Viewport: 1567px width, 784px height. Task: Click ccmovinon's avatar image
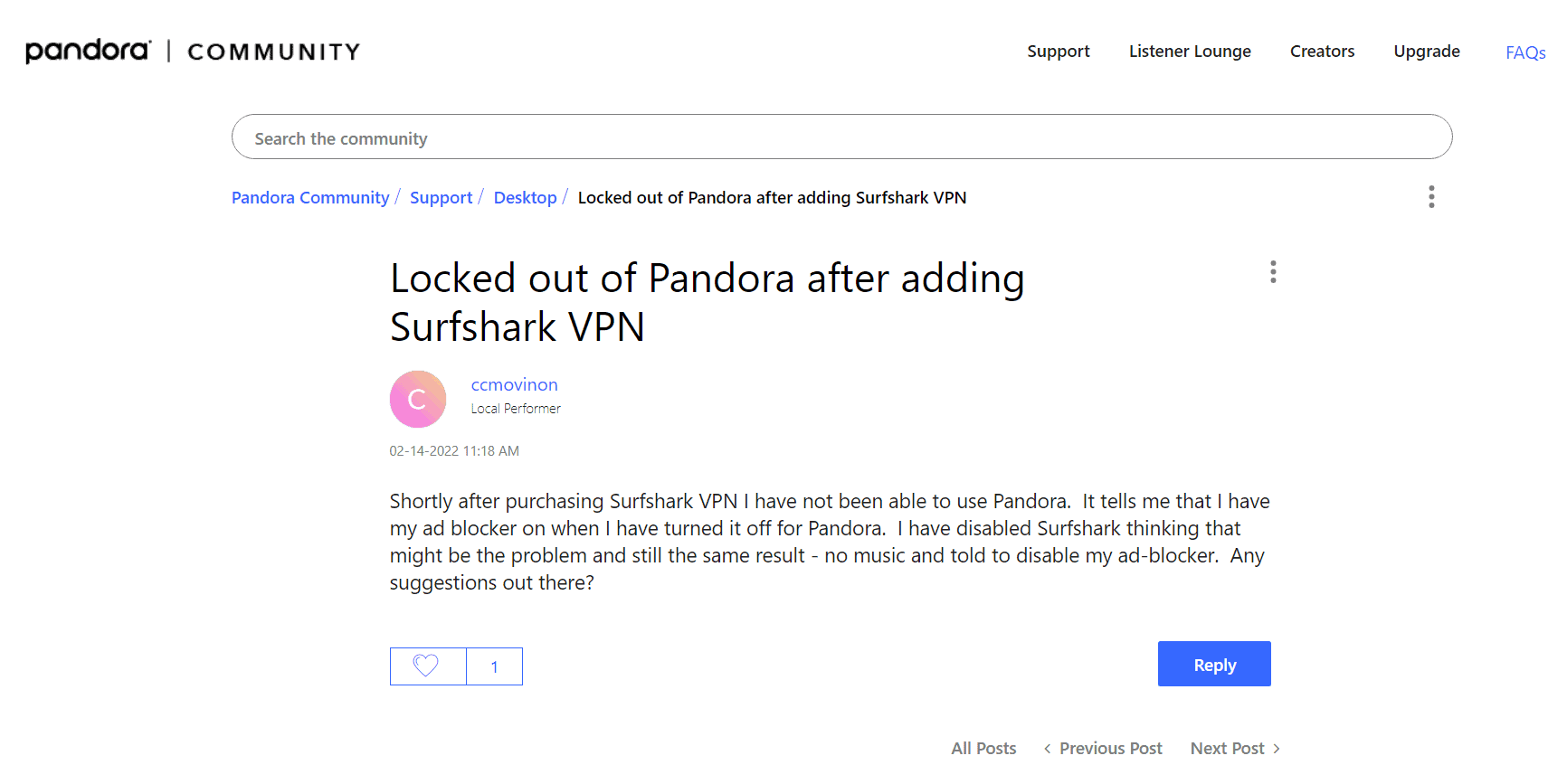click(x=417, y=398)
